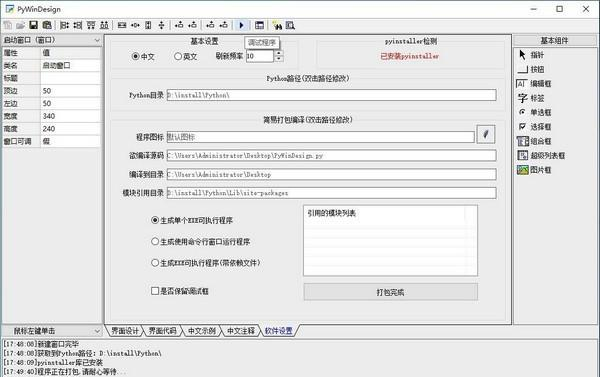600x377 pixels.
Task: Click the 窗口可调 value 假
Action: click(x=71, y=141)
